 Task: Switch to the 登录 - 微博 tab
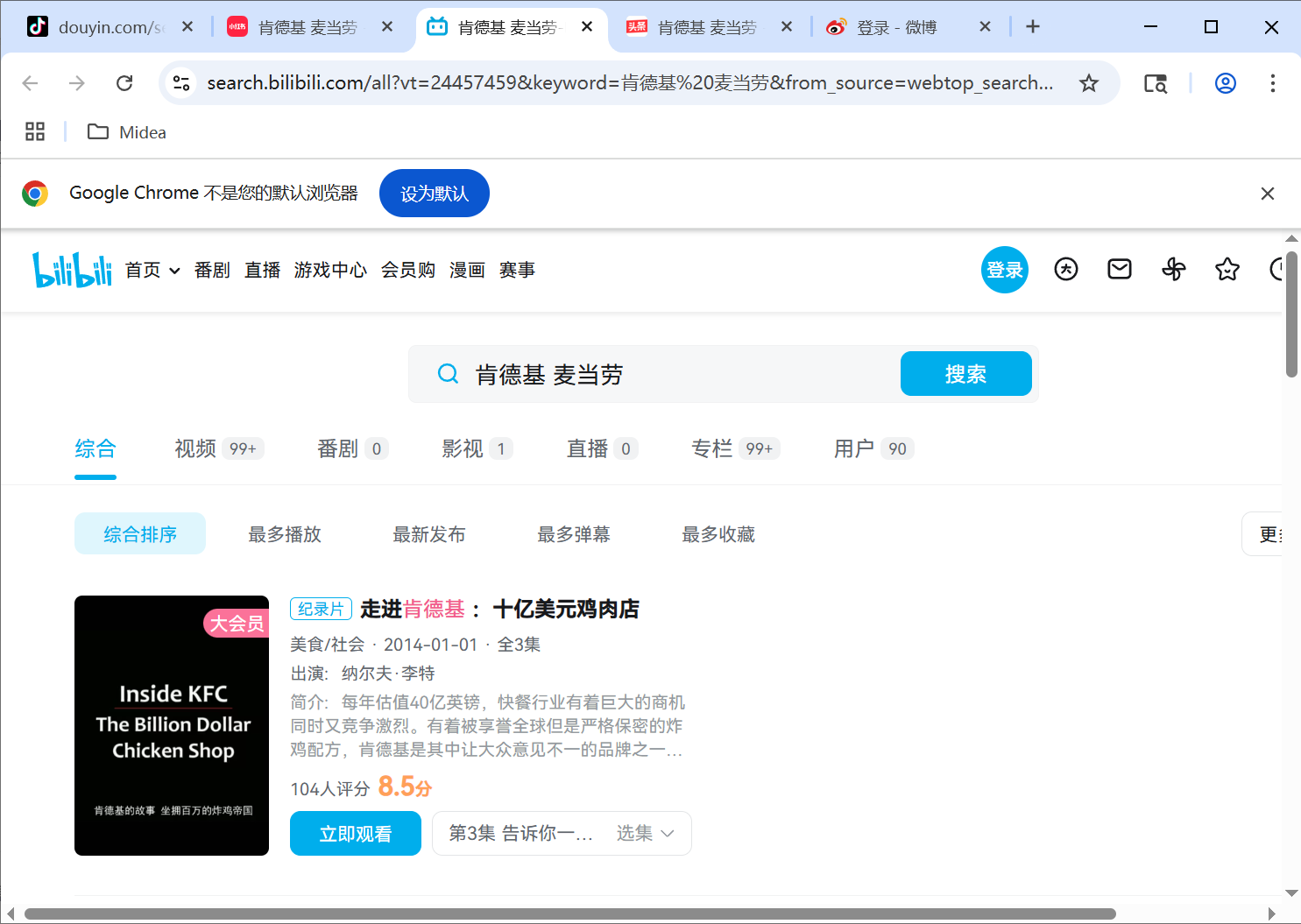pyautogui.click(x=909, y=27)
